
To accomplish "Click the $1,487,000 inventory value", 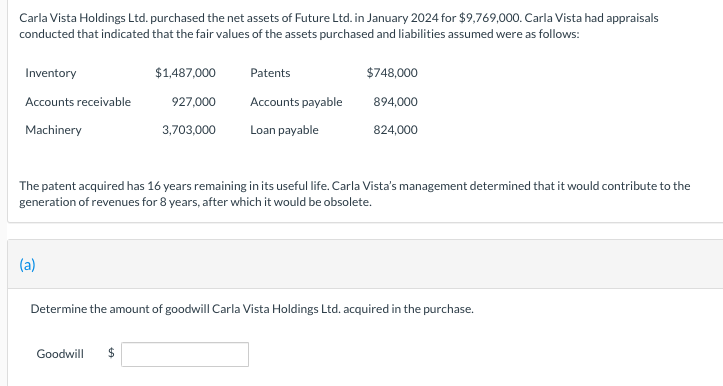I will (185, 73).
